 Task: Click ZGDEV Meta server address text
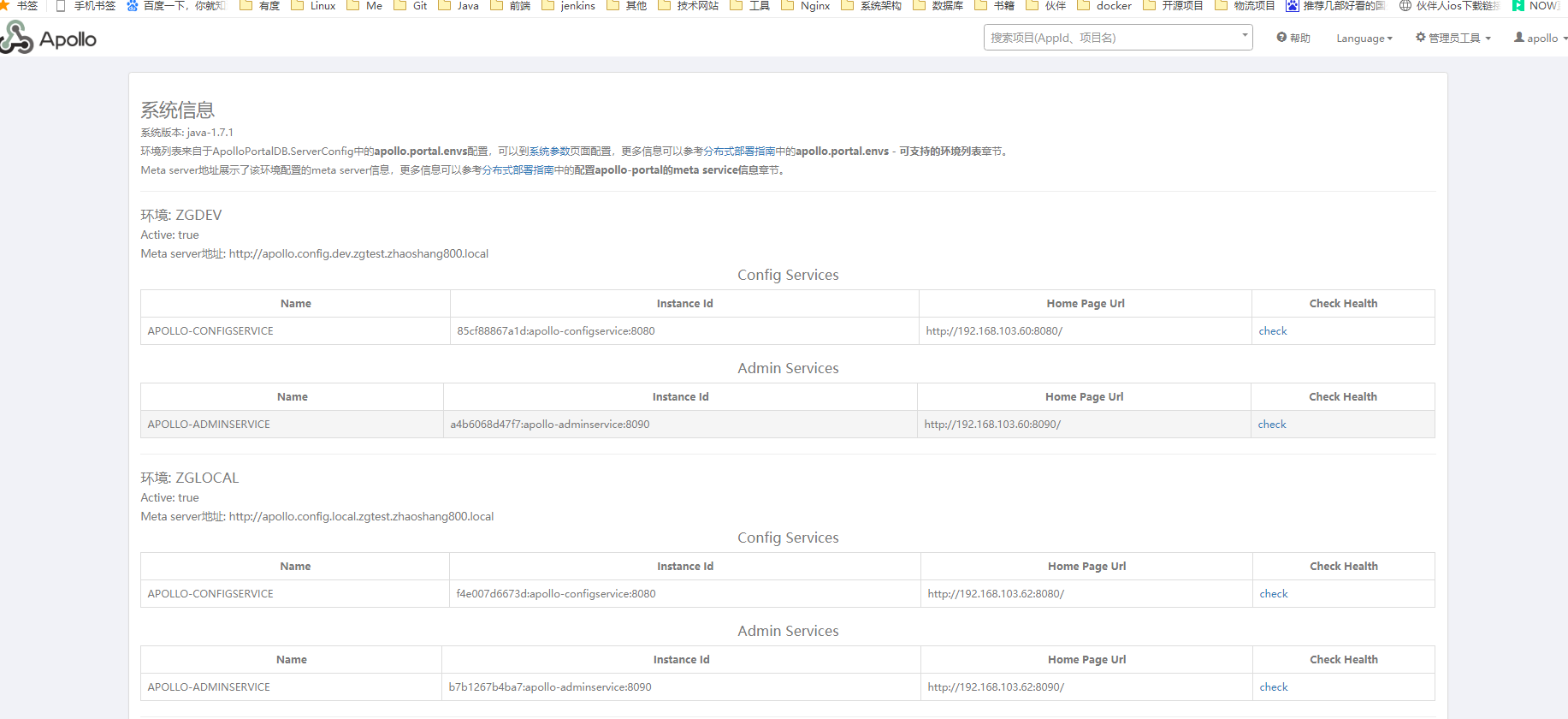315,254
